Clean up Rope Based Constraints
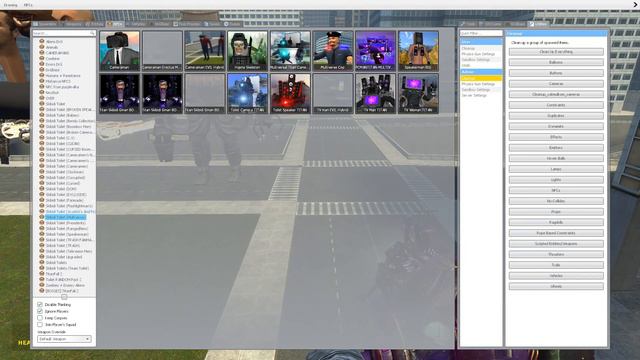 pos(556,233)
